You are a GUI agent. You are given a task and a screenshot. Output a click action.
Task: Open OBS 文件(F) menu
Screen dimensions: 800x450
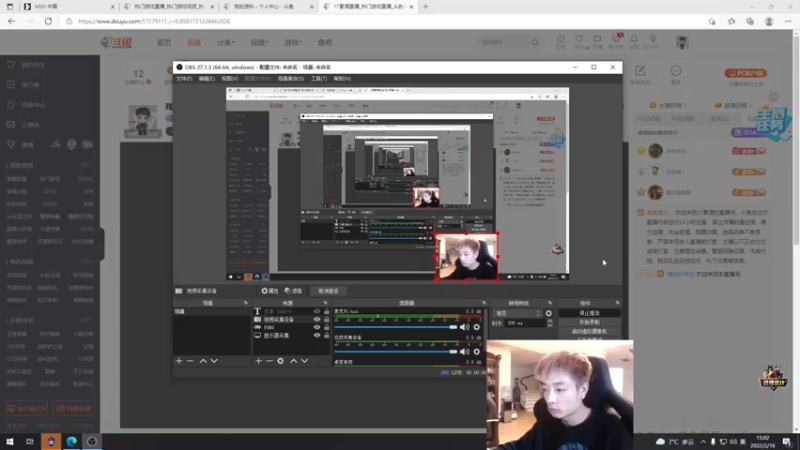tap(184, 79)
